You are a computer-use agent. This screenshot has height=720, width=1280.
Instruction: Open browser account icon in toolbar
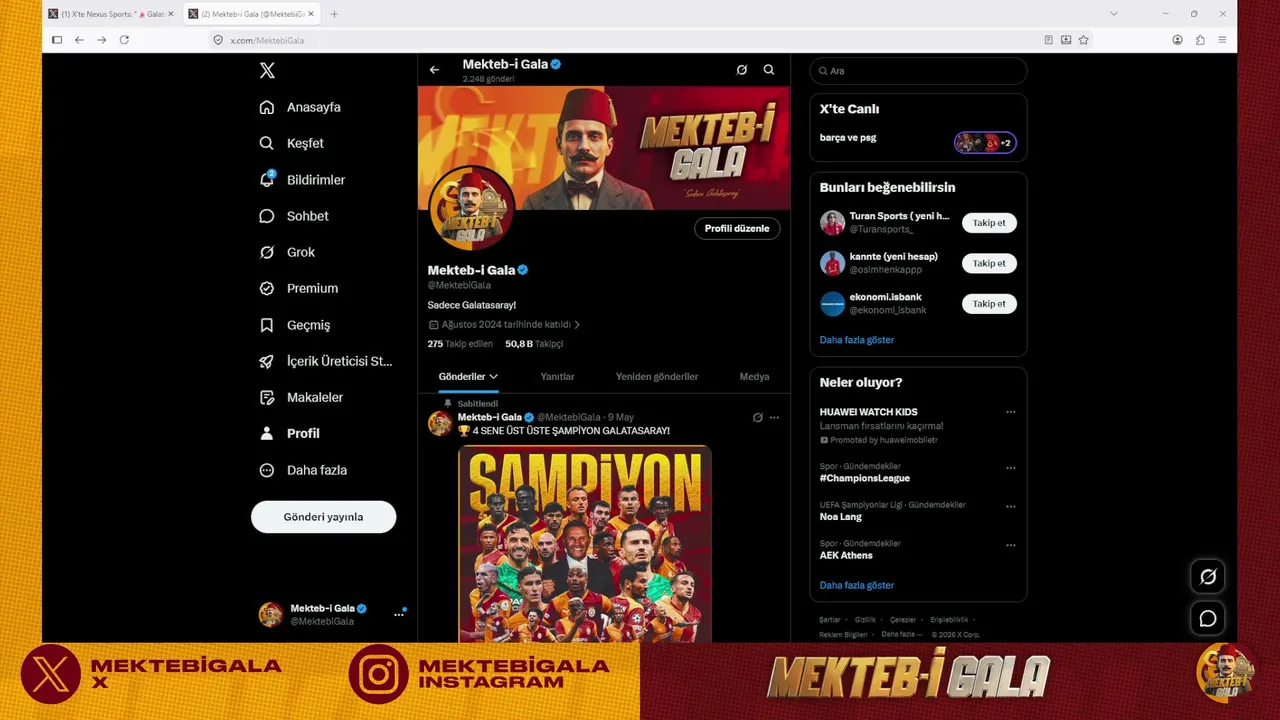(x=1177, y=40)
